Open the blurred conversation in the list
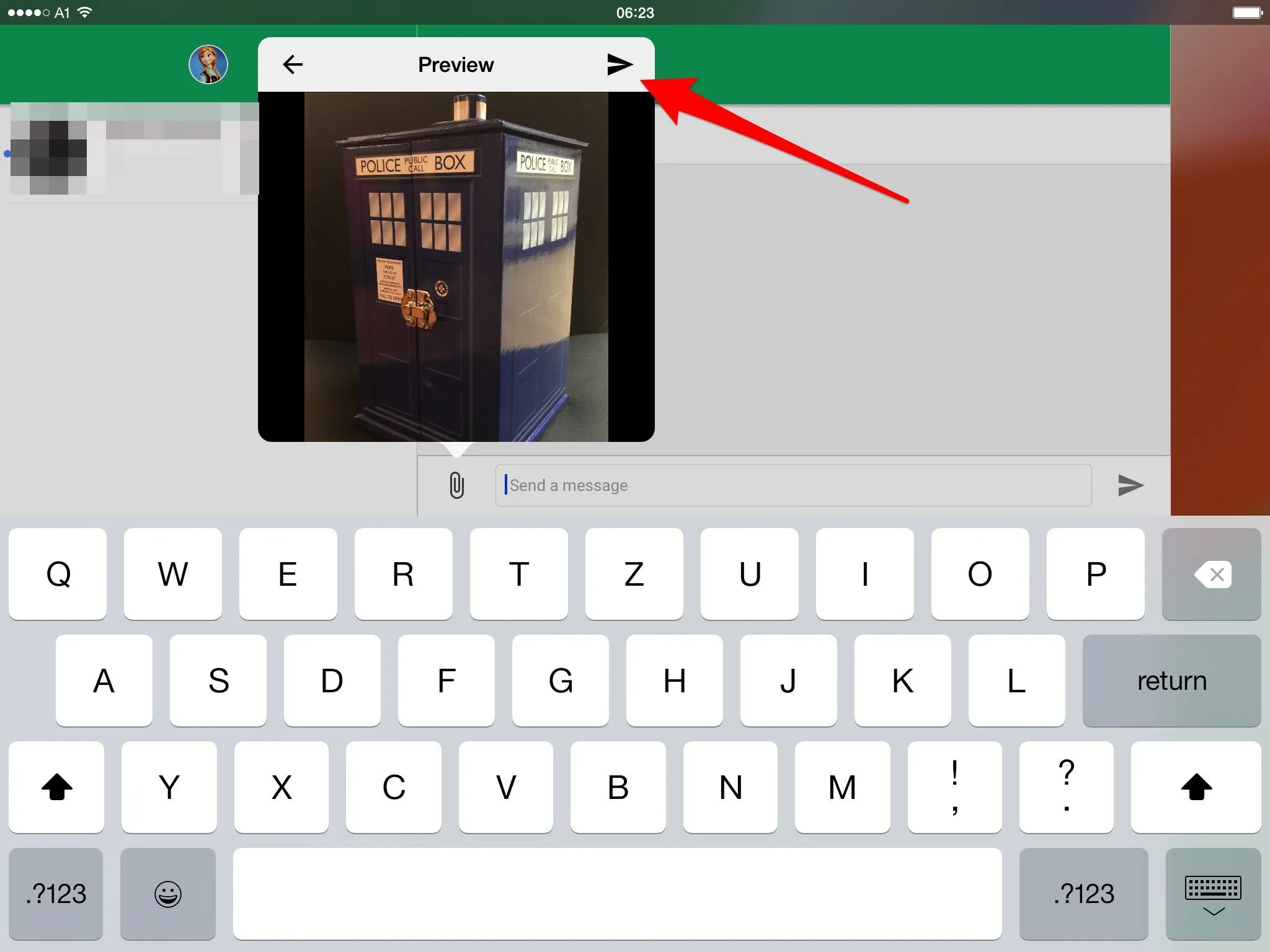Image resolution: width=1270 pixels, height=952 pixels. click(x=133, y=152)
